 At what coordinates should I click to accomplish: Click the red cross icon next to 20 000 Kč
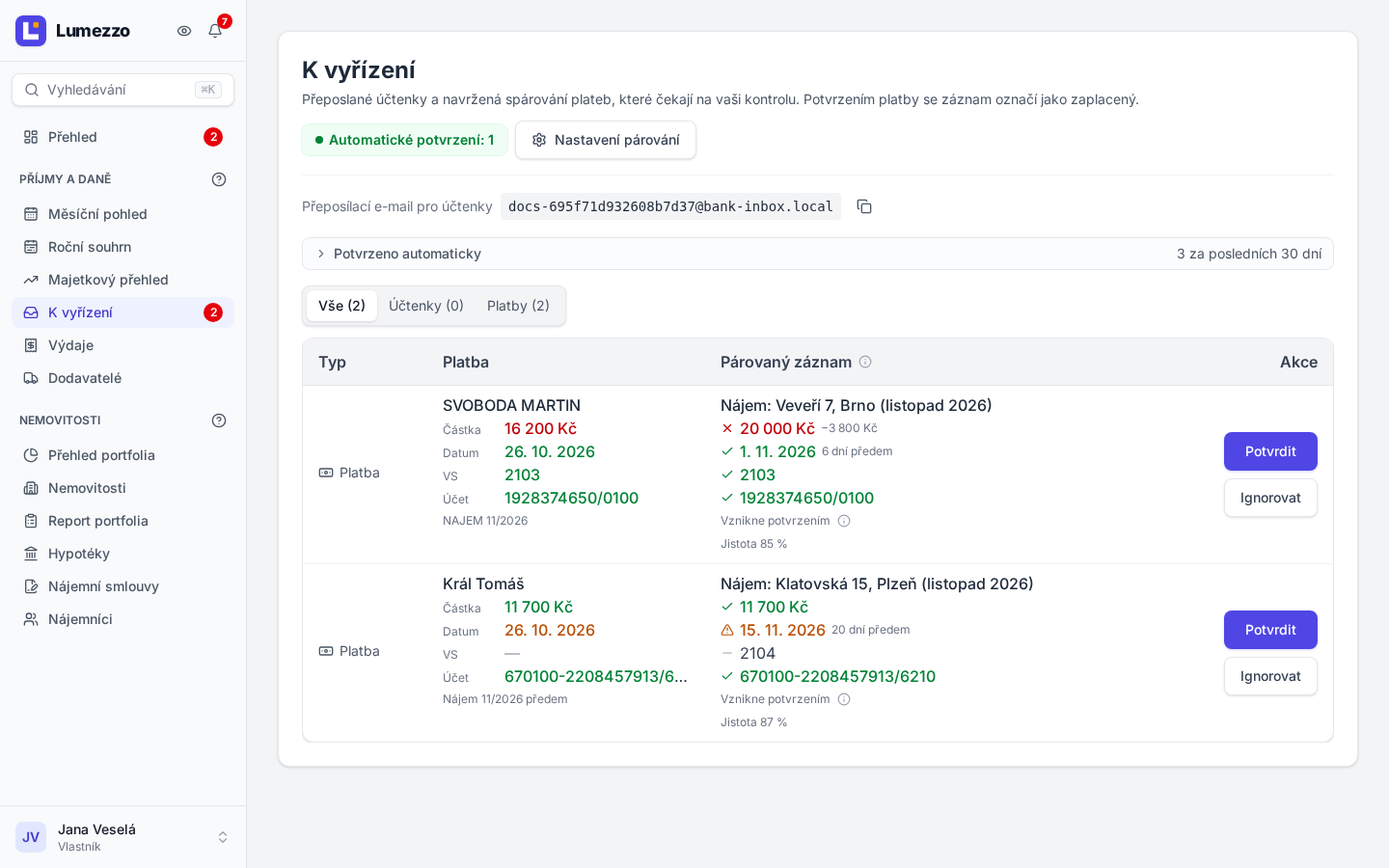(727, 428)
